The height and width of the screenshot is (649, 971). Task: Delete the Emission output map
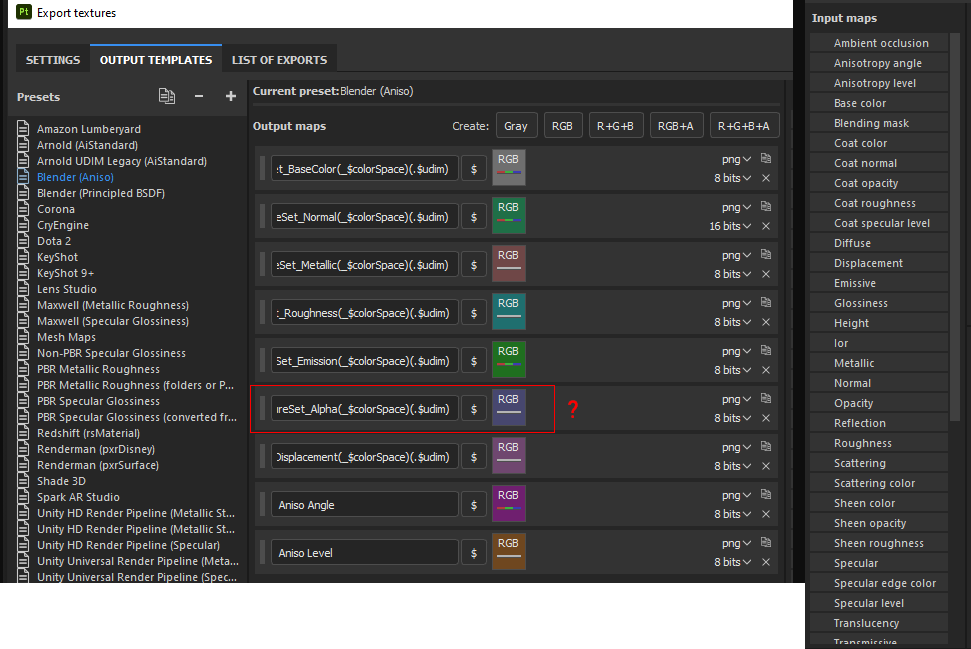766,370
